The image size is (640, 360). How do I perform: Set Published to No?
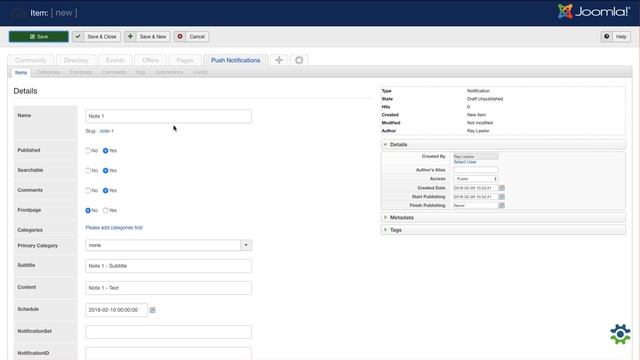pyautogui.click(x=88, y=151)
